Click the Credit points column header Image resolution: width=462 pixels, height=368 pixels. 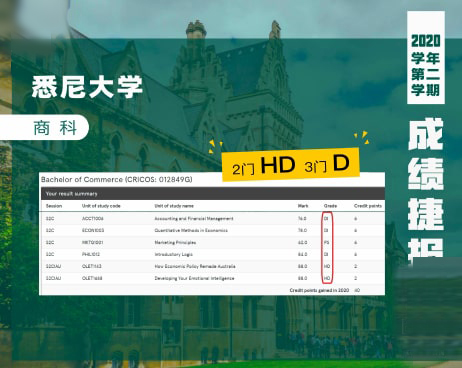point(368,206)
